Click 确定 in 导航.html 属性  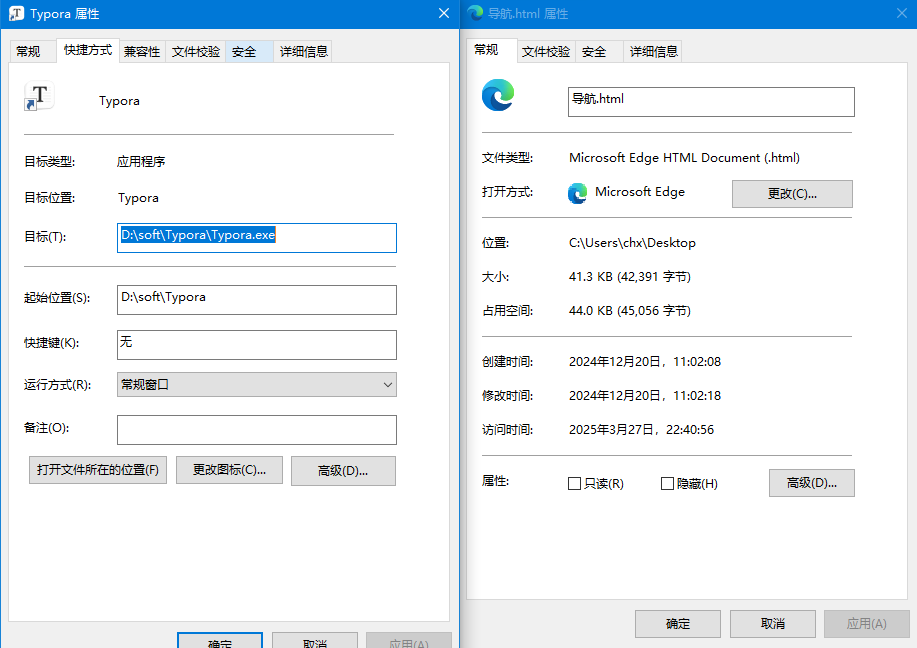(678, 624)
